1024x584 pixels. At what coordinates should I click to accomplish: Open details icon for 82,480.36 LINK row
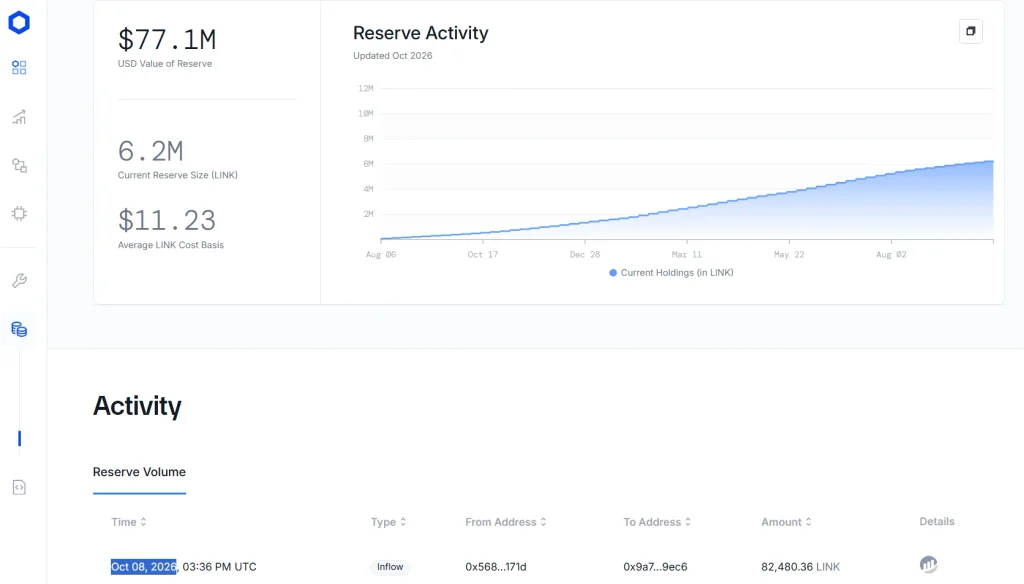tap(928, 564)
